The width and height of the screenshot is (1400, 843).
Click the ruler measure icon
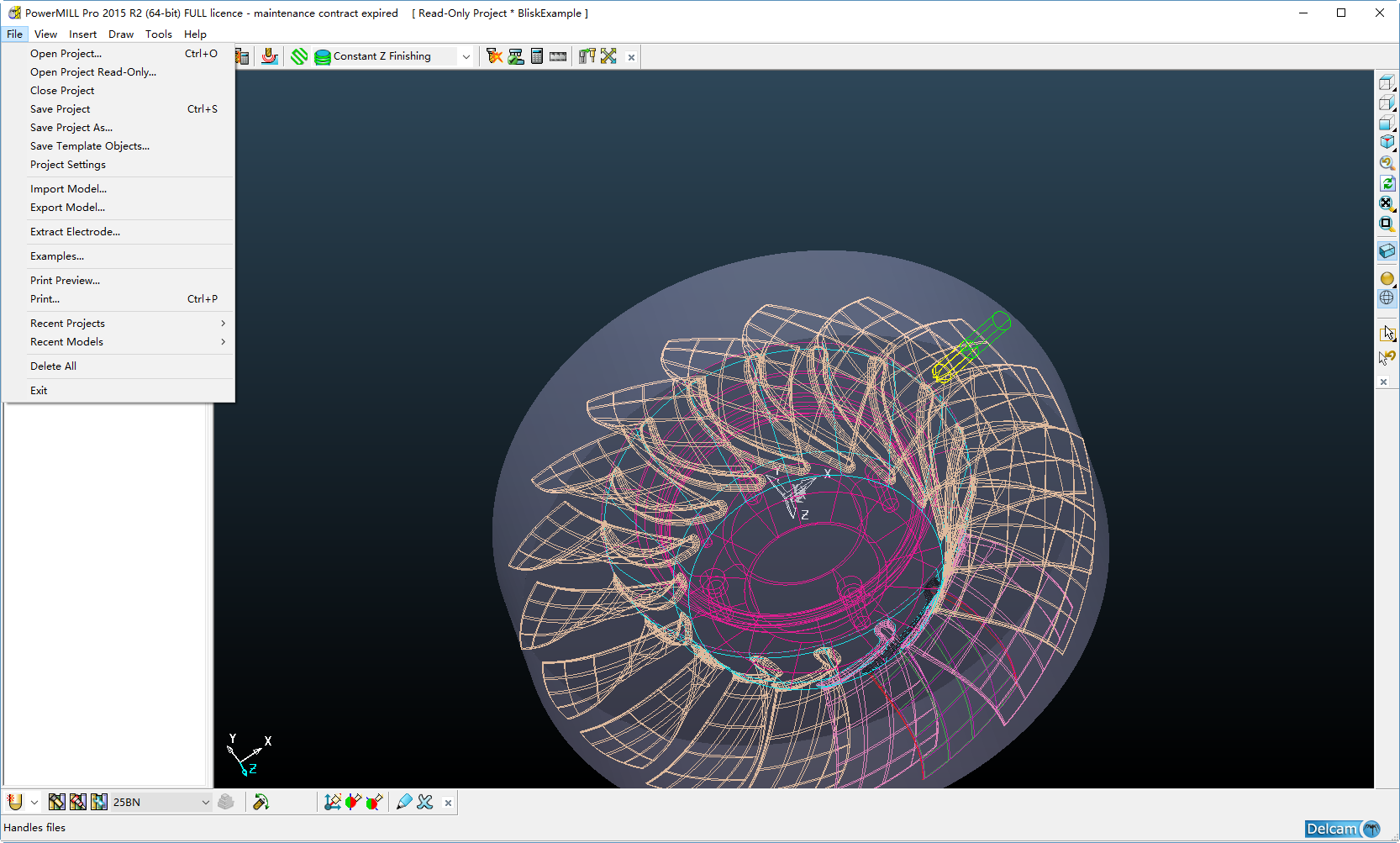tap(558, 56)
